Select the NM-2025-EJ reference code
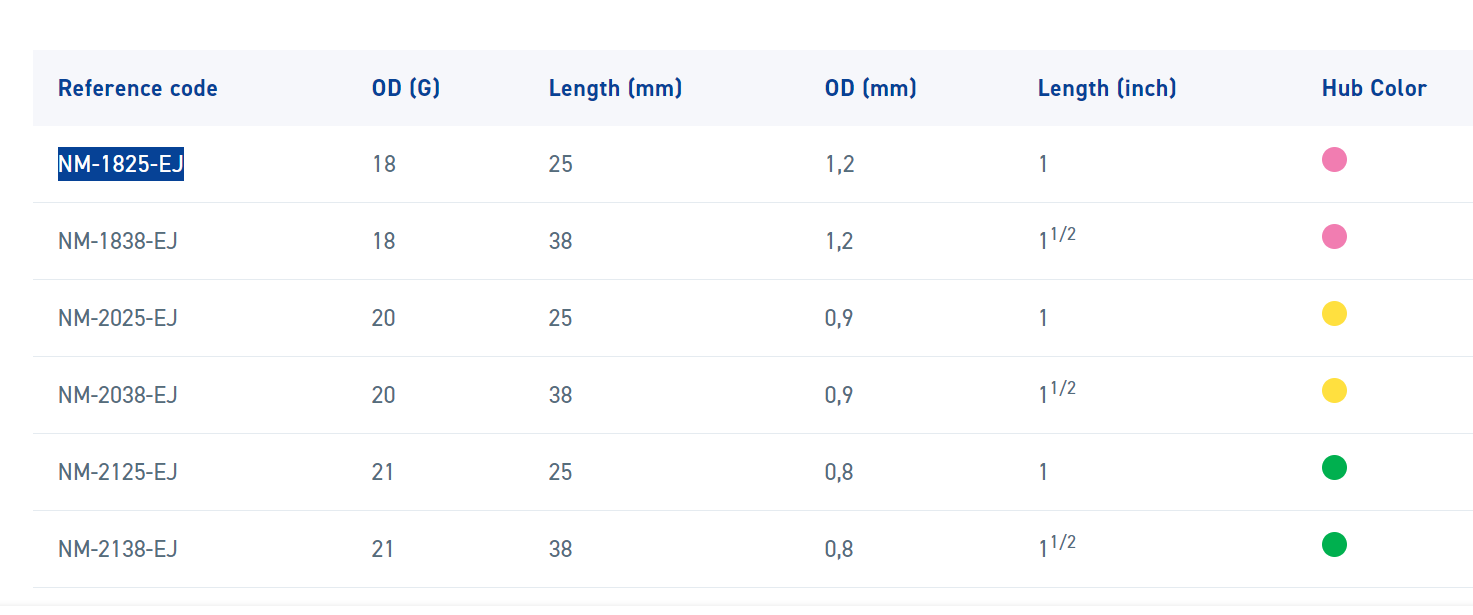Viewport: 1473px width, 615px height. pos(118,318)
